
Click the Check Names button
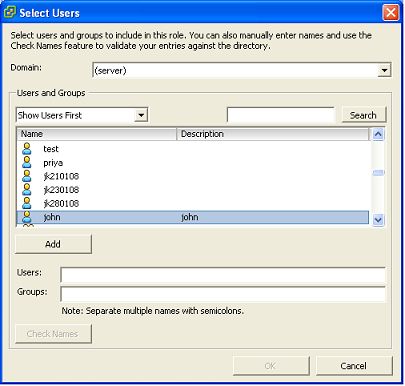[53, 334]
